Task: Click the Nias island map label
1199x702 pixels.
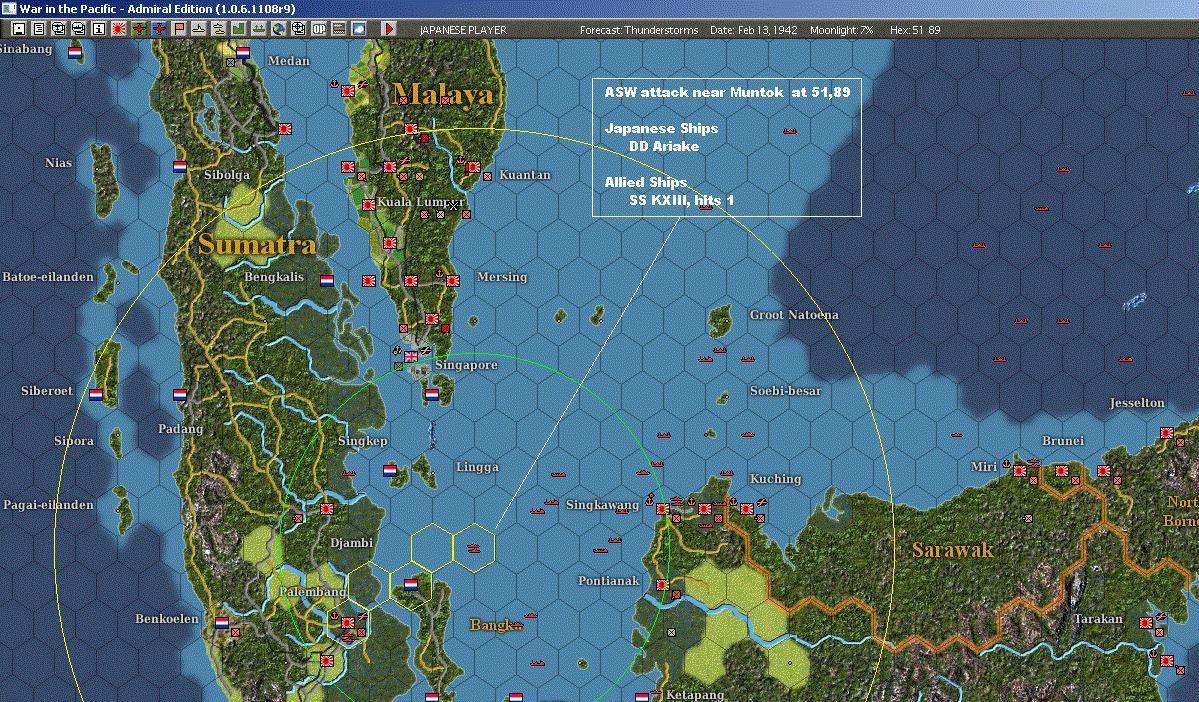Action: point(58,163)
